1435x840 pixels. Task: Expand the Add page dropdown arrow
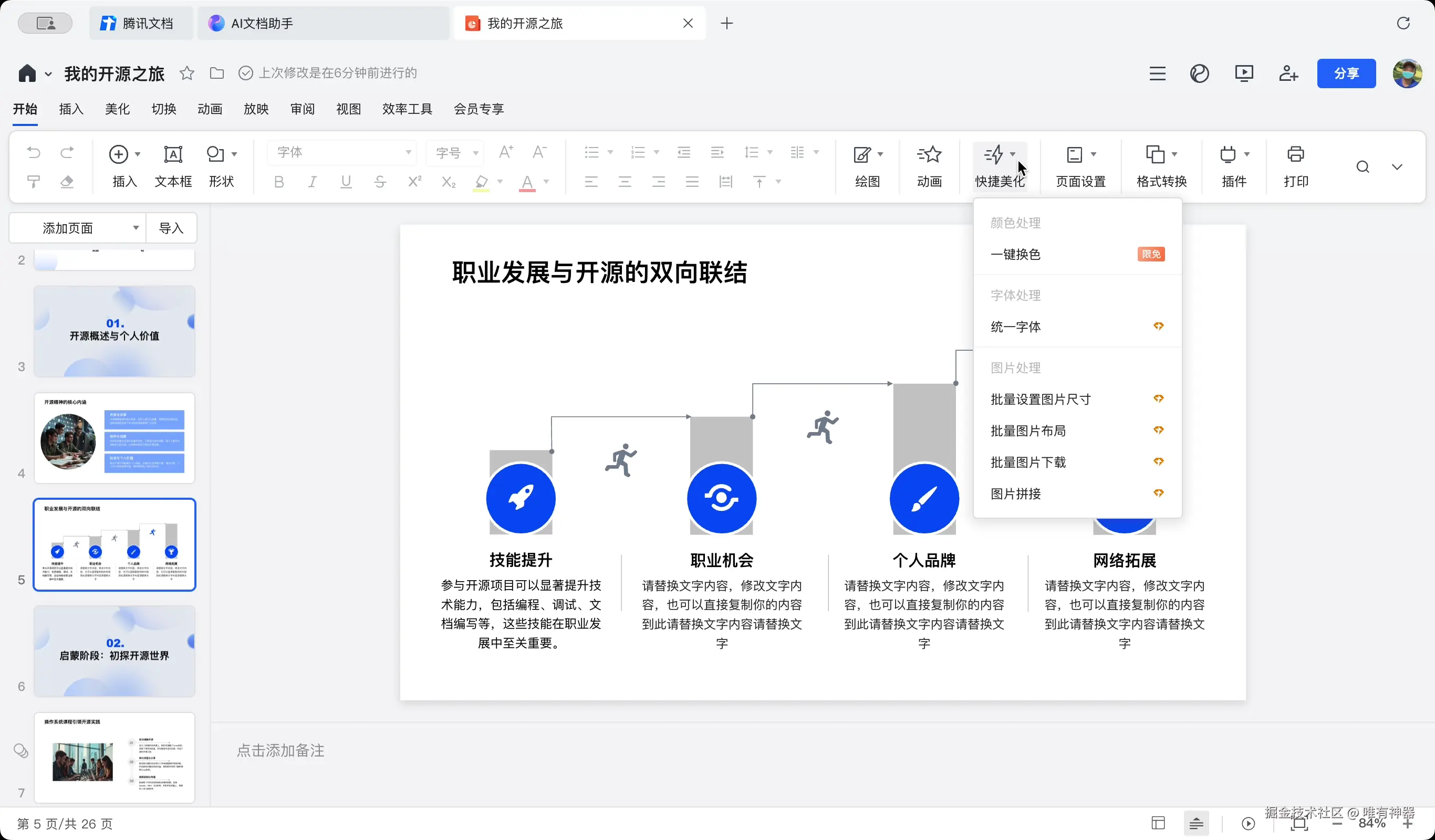pos(136,228)
